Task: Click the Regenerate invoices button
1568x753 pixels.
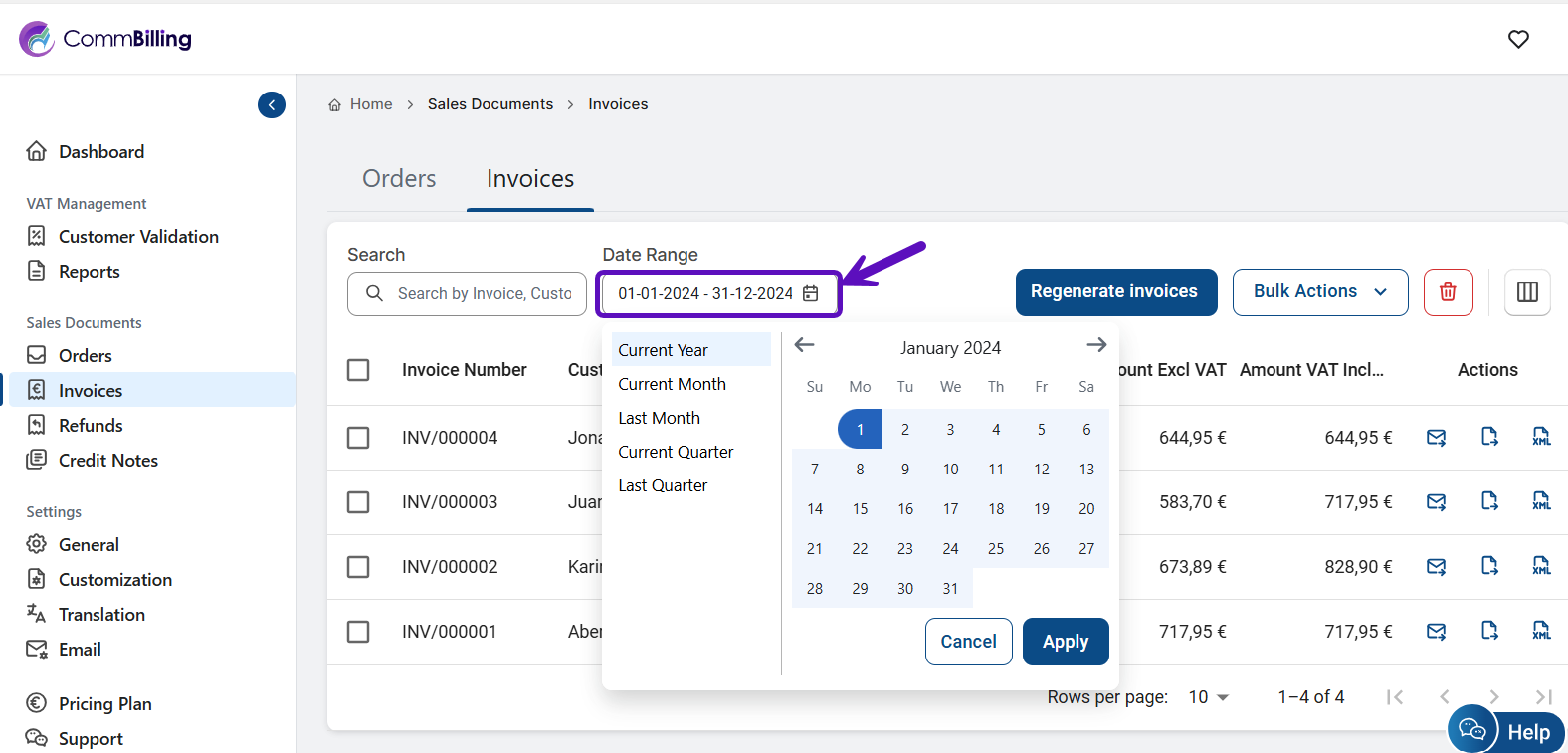Action: pos(1115,292)
